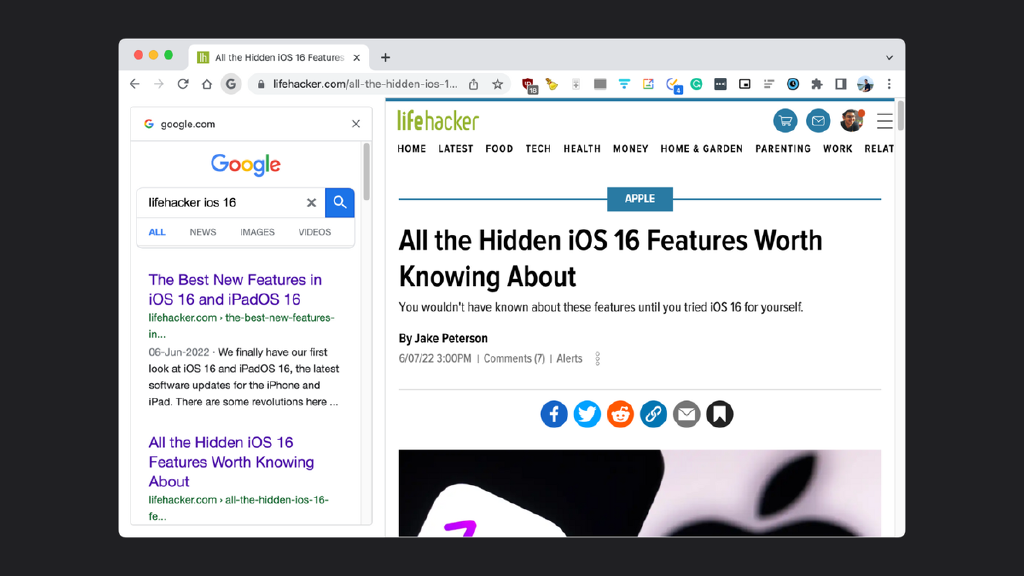Open the uBlock shield extension showing 18
This screenshot has width=1024, height=576.
pos(529,85)
